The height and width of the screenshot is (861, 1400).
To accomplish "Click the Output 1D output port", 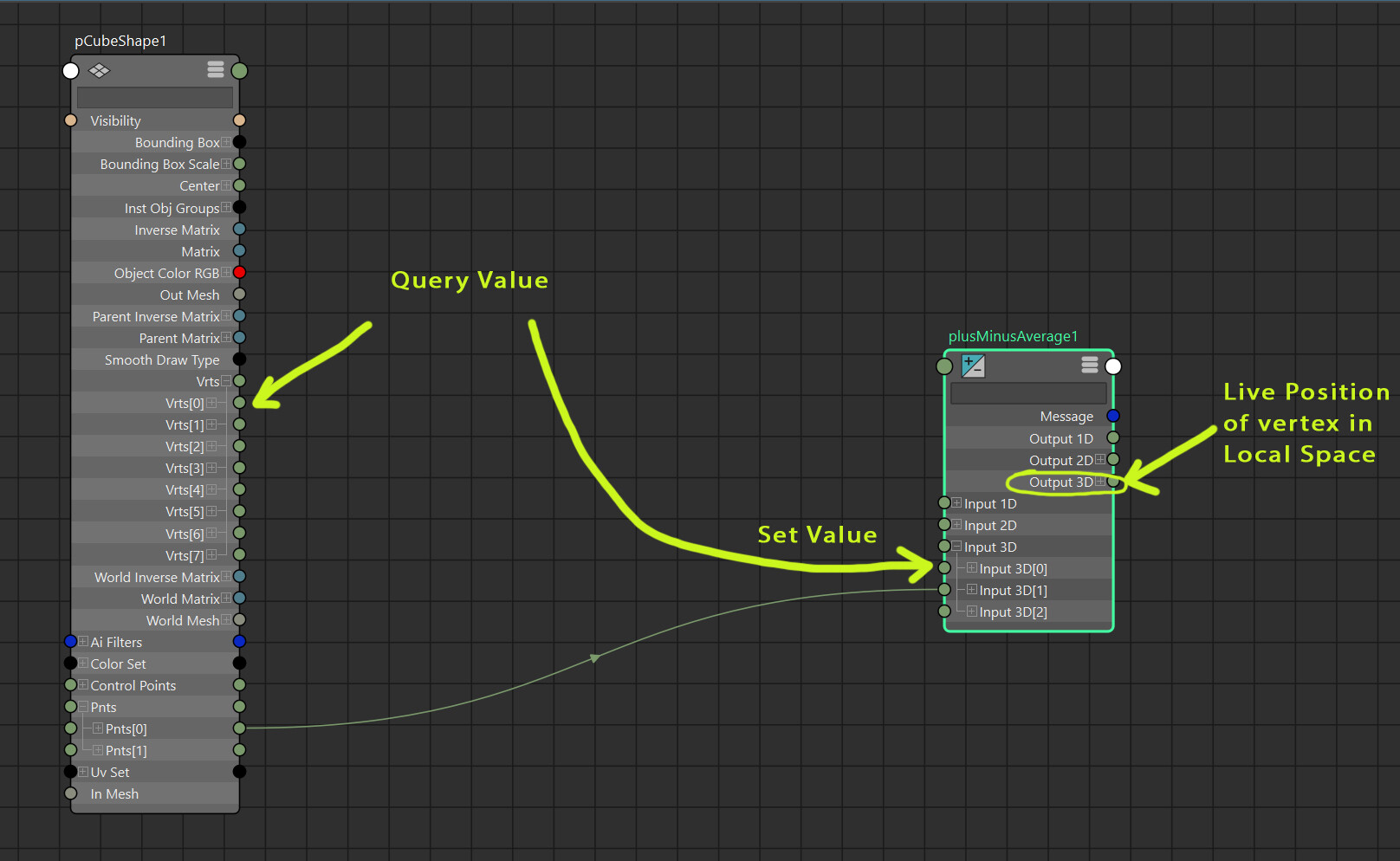I will [x=1113, y=438].
